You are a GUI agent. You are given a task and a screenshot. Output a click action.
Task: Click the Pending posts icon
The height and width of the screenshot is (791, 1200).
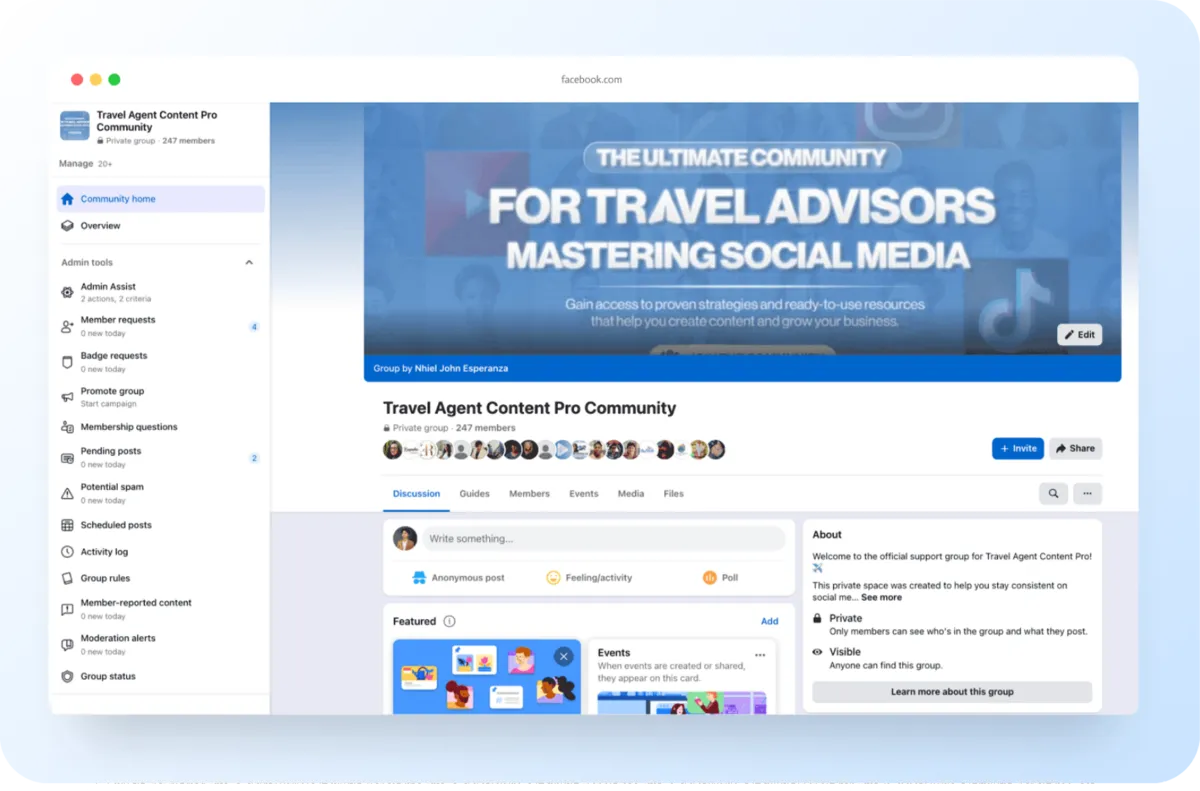point(67,458)
